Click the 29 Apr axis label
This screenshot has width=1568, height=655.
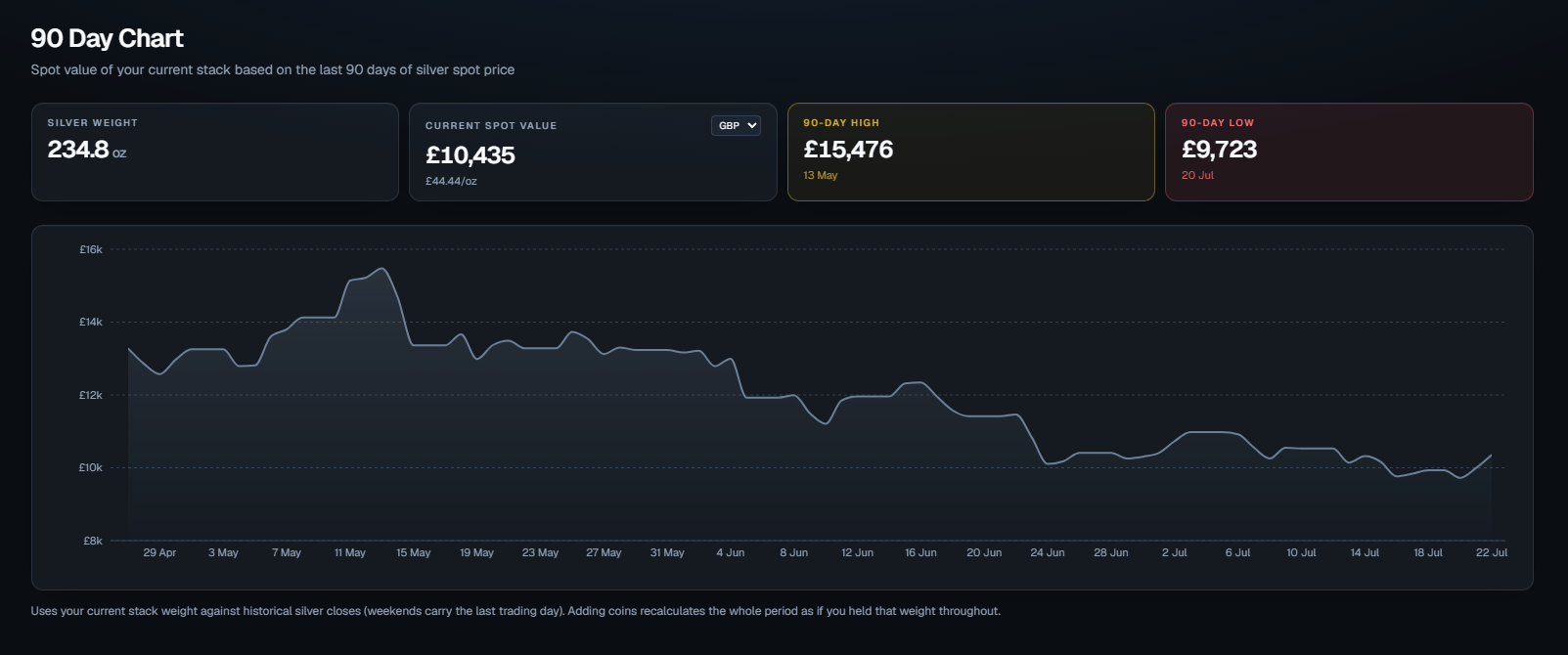(x=159, y=553)
